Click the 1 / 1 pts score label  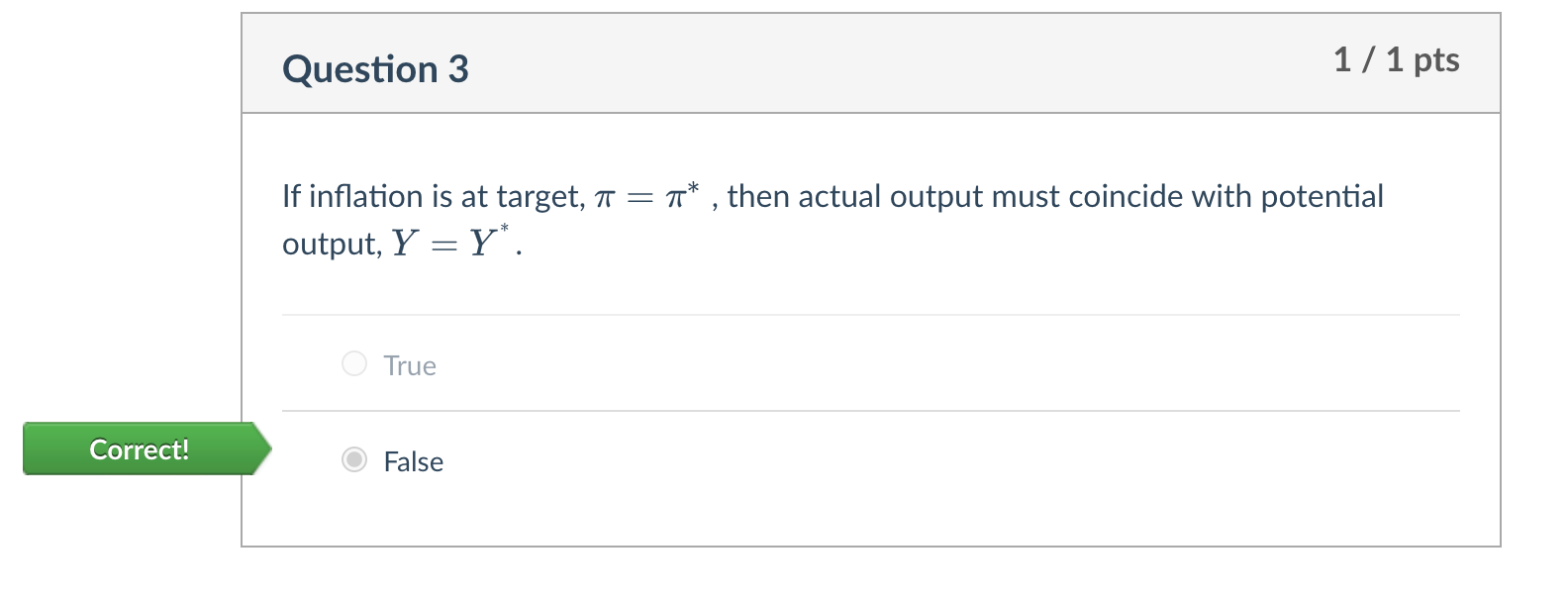pos(1398,59)
